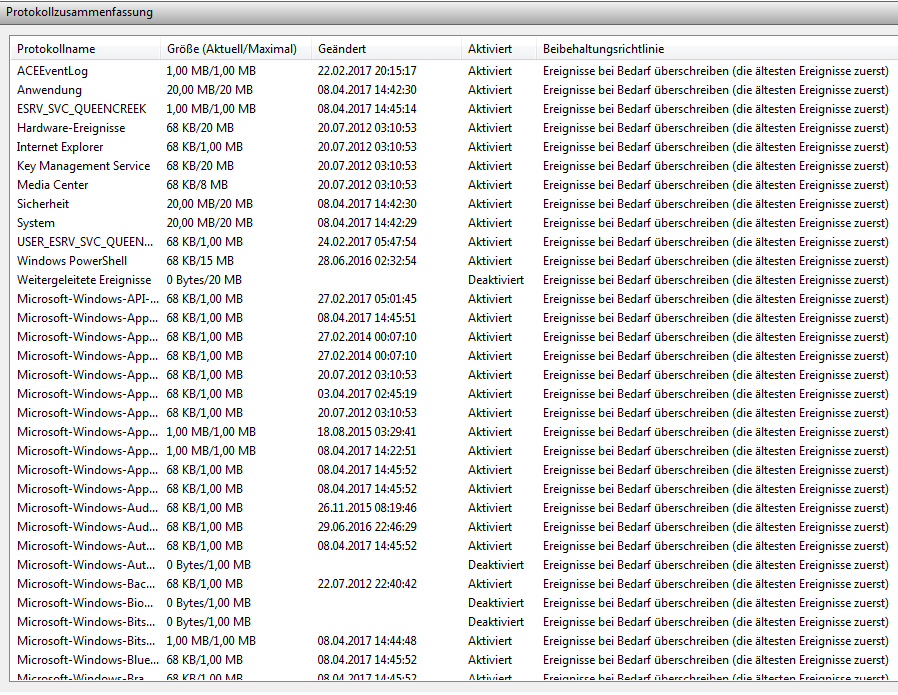Screen dimensions: 898x695
Task: Click the retention policy text in ACEEventLog row
Action: [716, 71]
